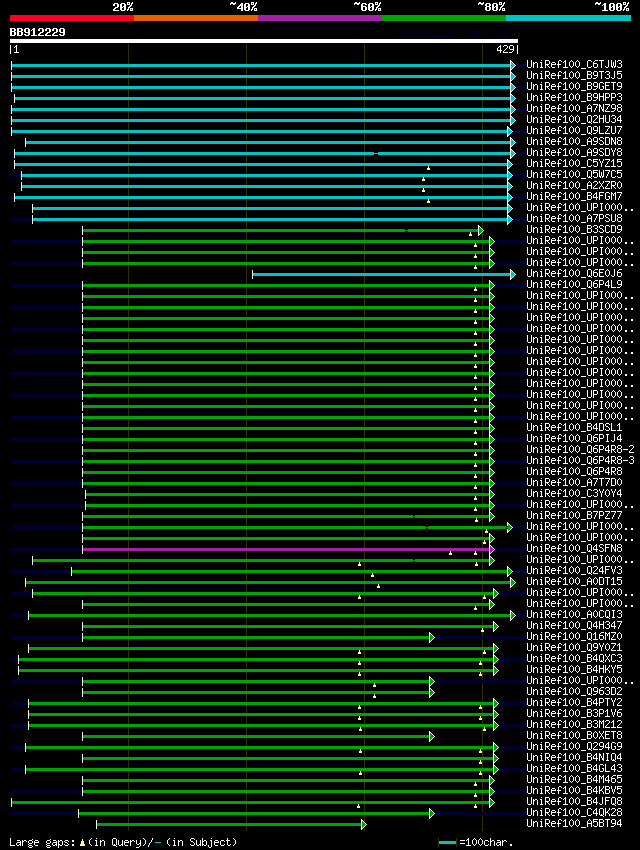Click the UniRef100_A7NZ98 label
The width and height of the screenshot is (640, 850).
click(574, 108)
